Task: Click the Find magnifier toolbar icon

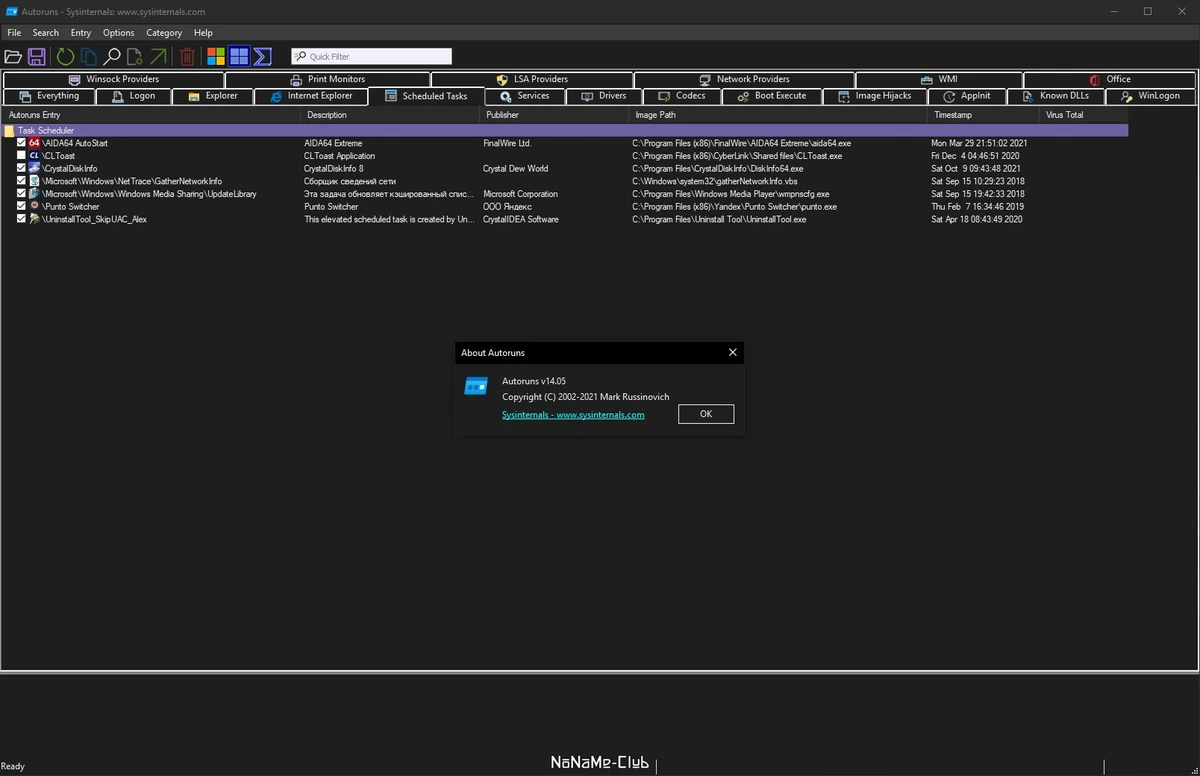Action: click(x=112, y=57)
